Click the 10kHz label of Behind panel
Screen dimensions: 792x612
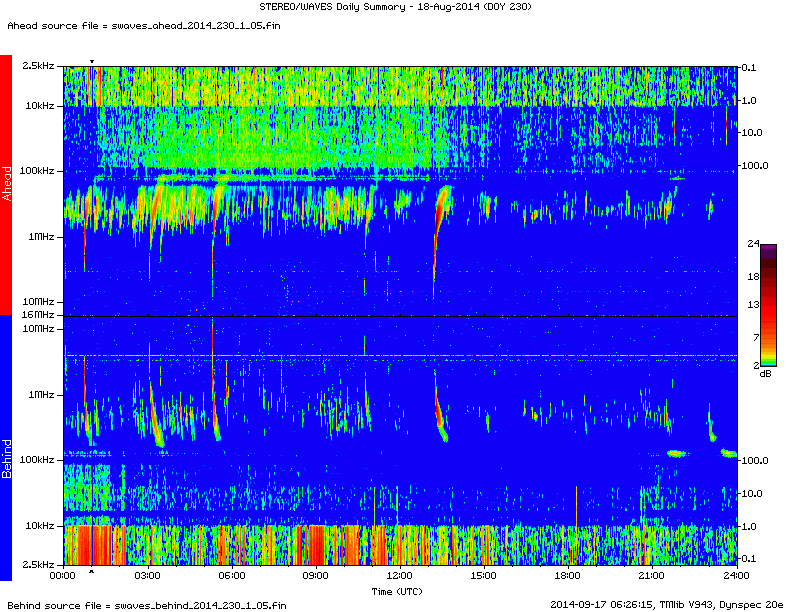(x=40, y=526)
